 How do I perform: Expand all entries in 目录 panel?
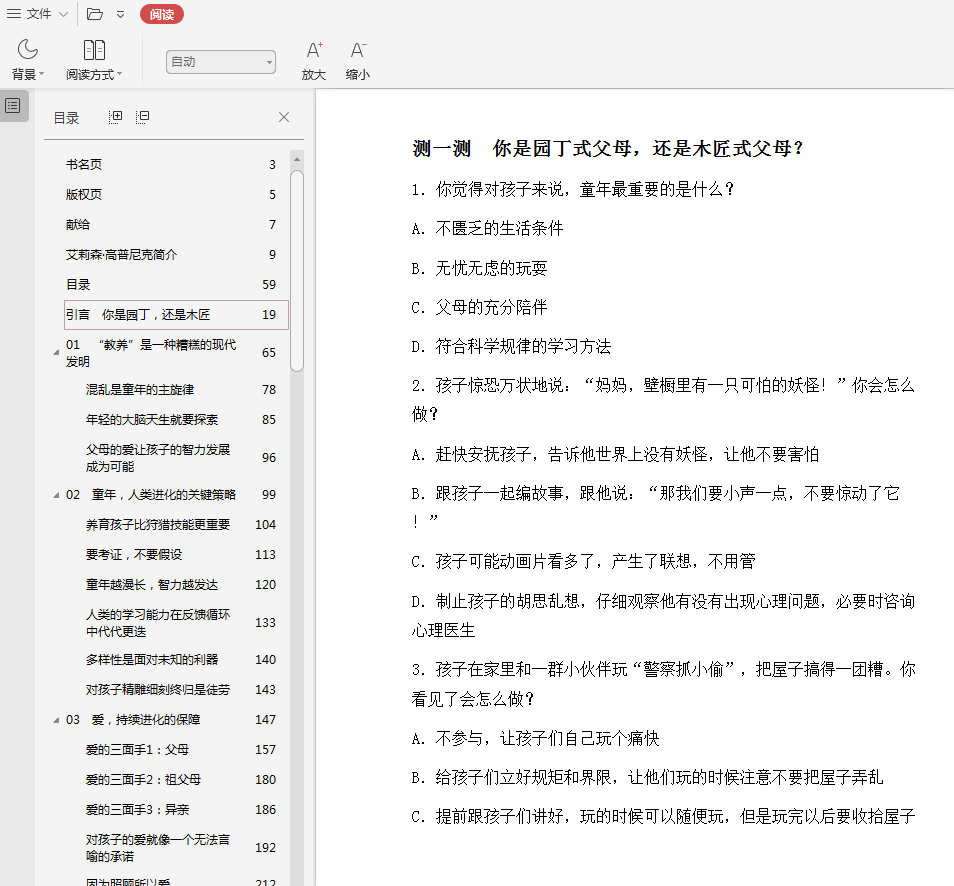click(116, 117)
